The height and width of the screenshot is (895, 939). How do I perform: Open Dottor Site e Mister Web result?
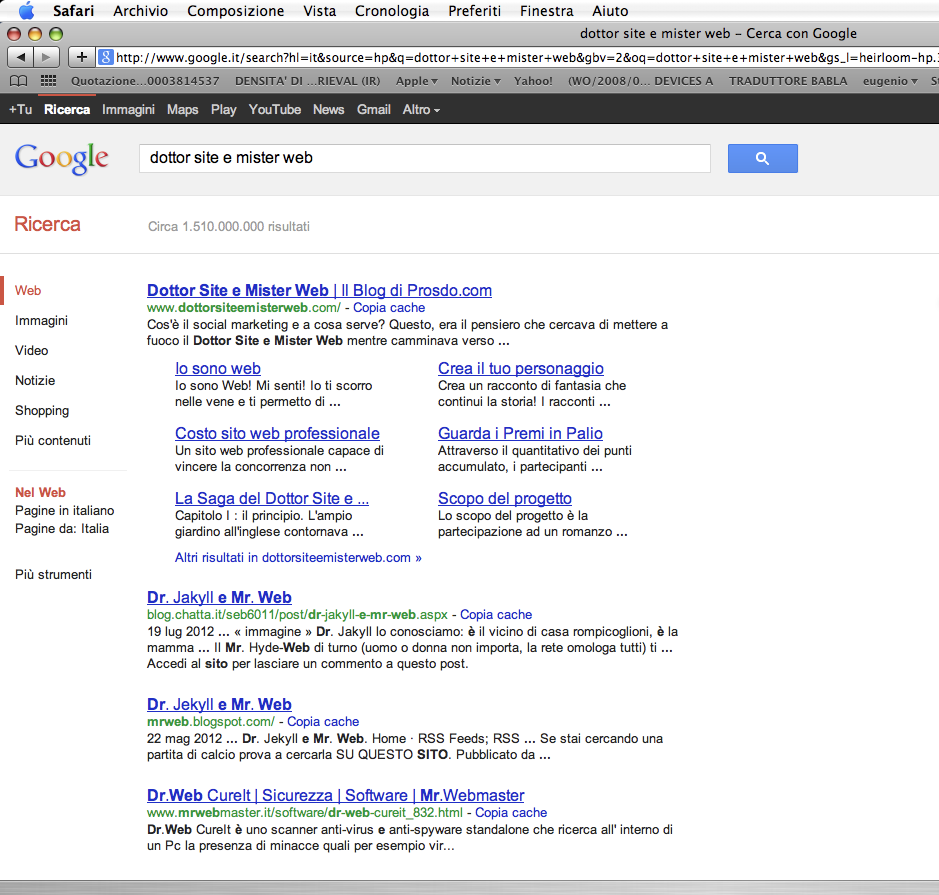click(319, 290)
